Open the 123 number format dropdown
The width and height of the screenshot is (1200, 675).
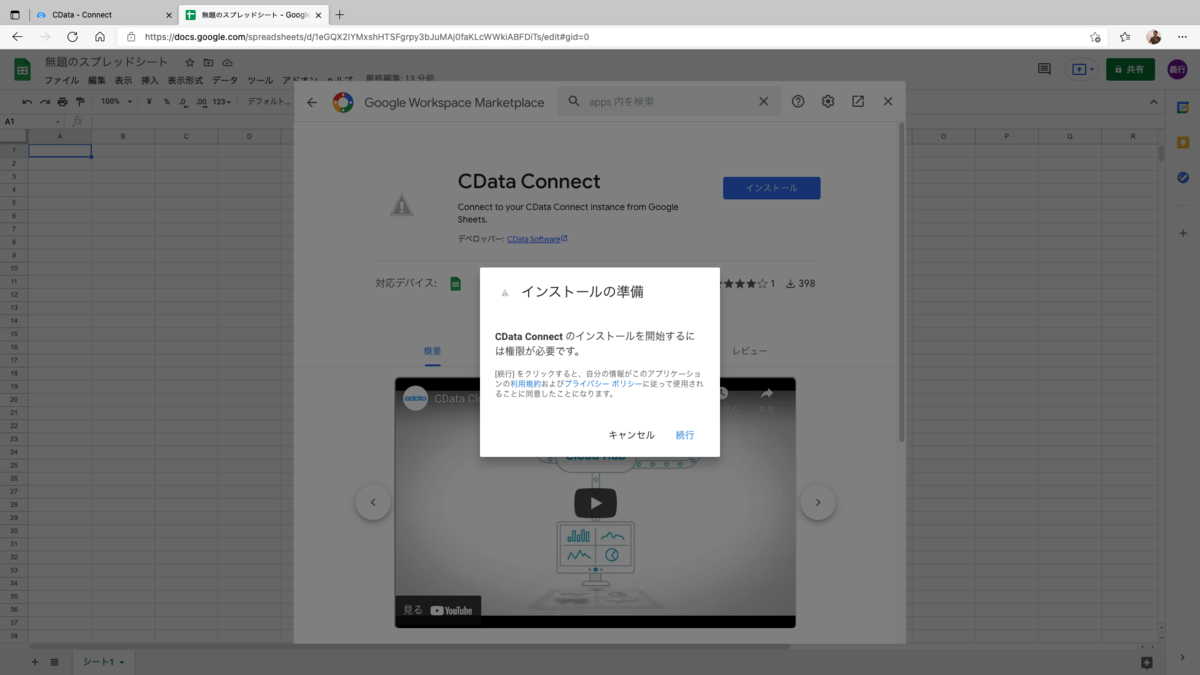222,102
